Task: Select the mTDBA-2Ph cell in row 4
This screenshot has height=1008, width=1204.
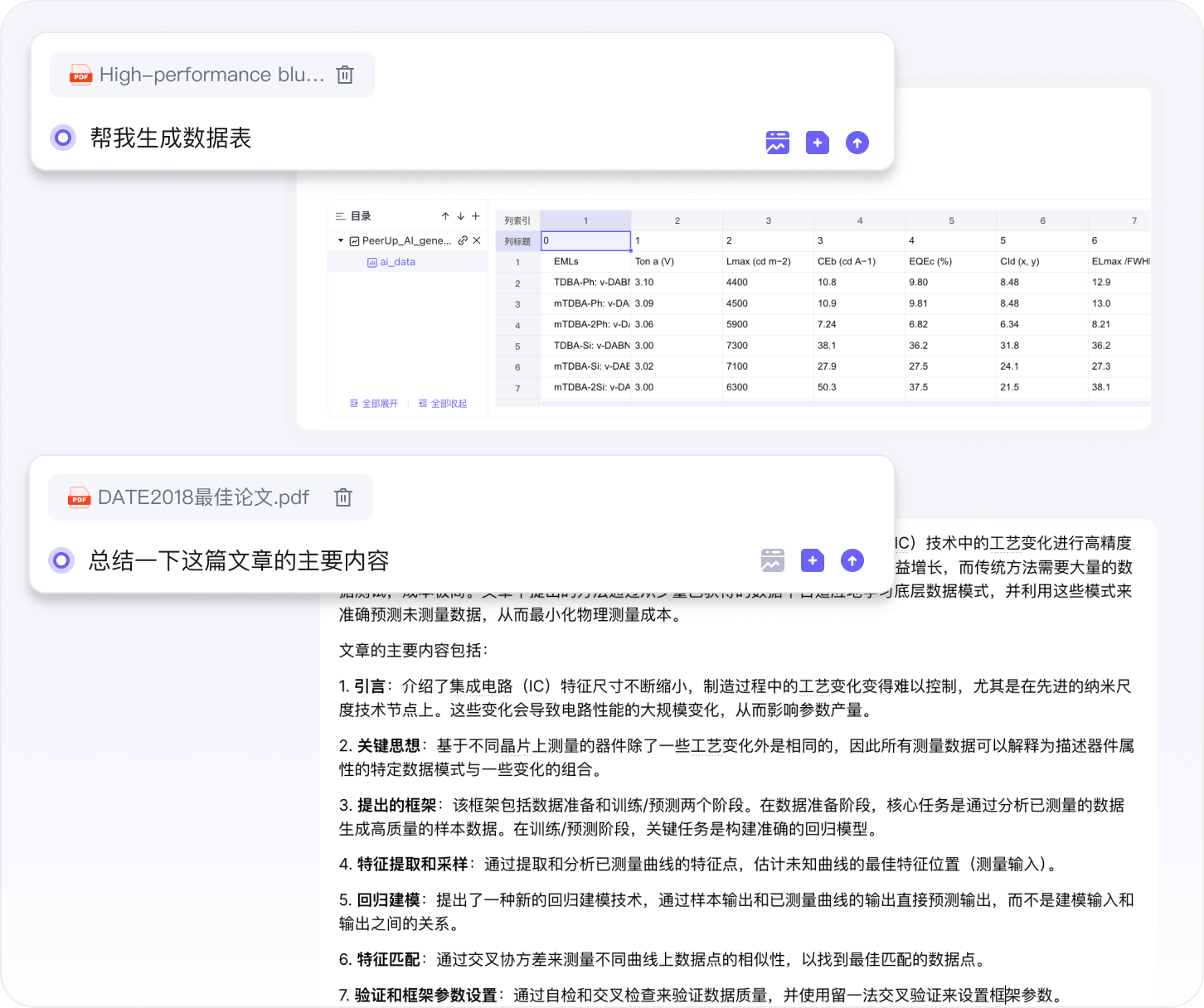Action: (x=585, y=325)
